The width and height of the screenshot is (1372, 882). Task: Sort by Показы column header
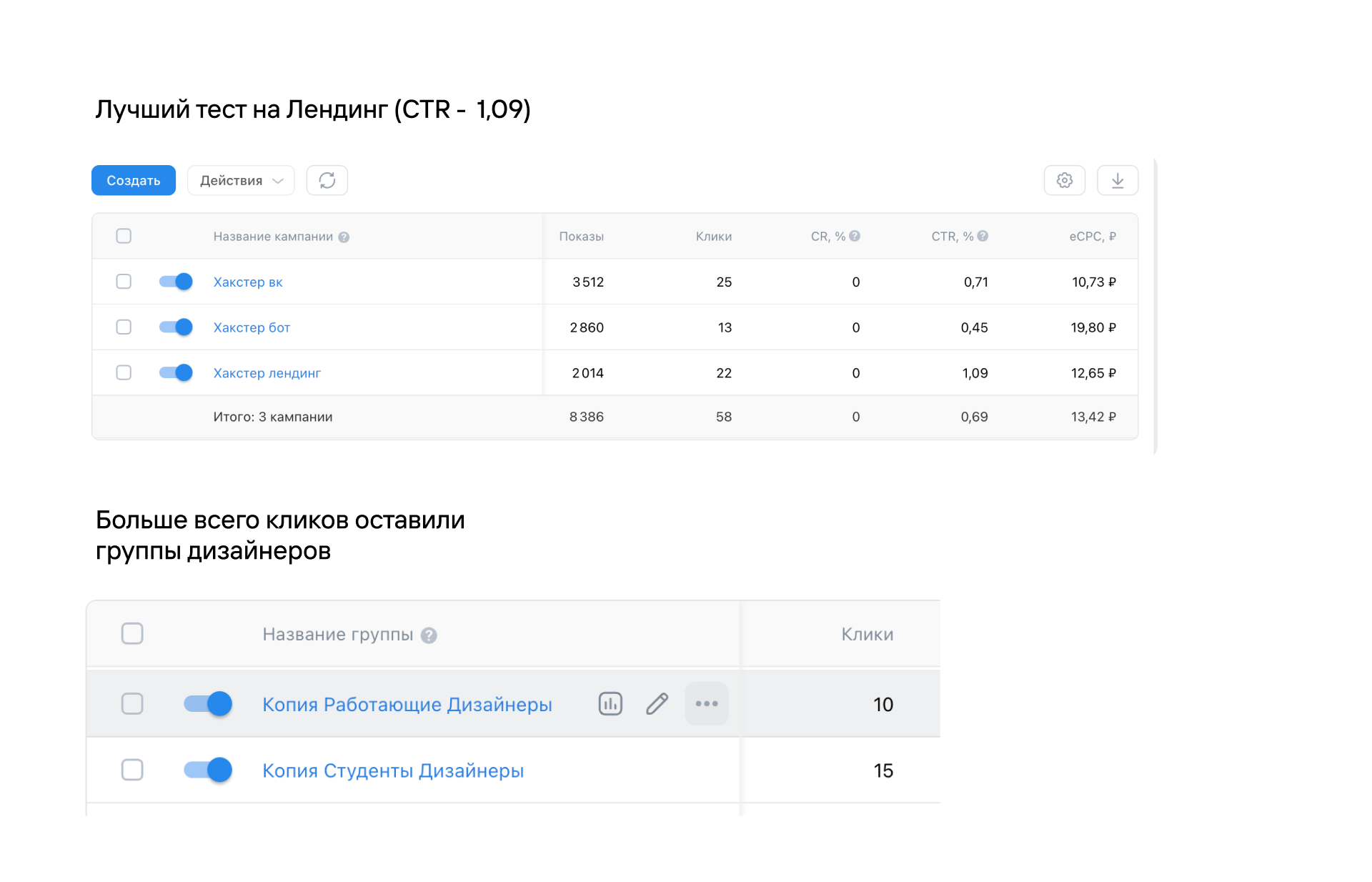581,237
